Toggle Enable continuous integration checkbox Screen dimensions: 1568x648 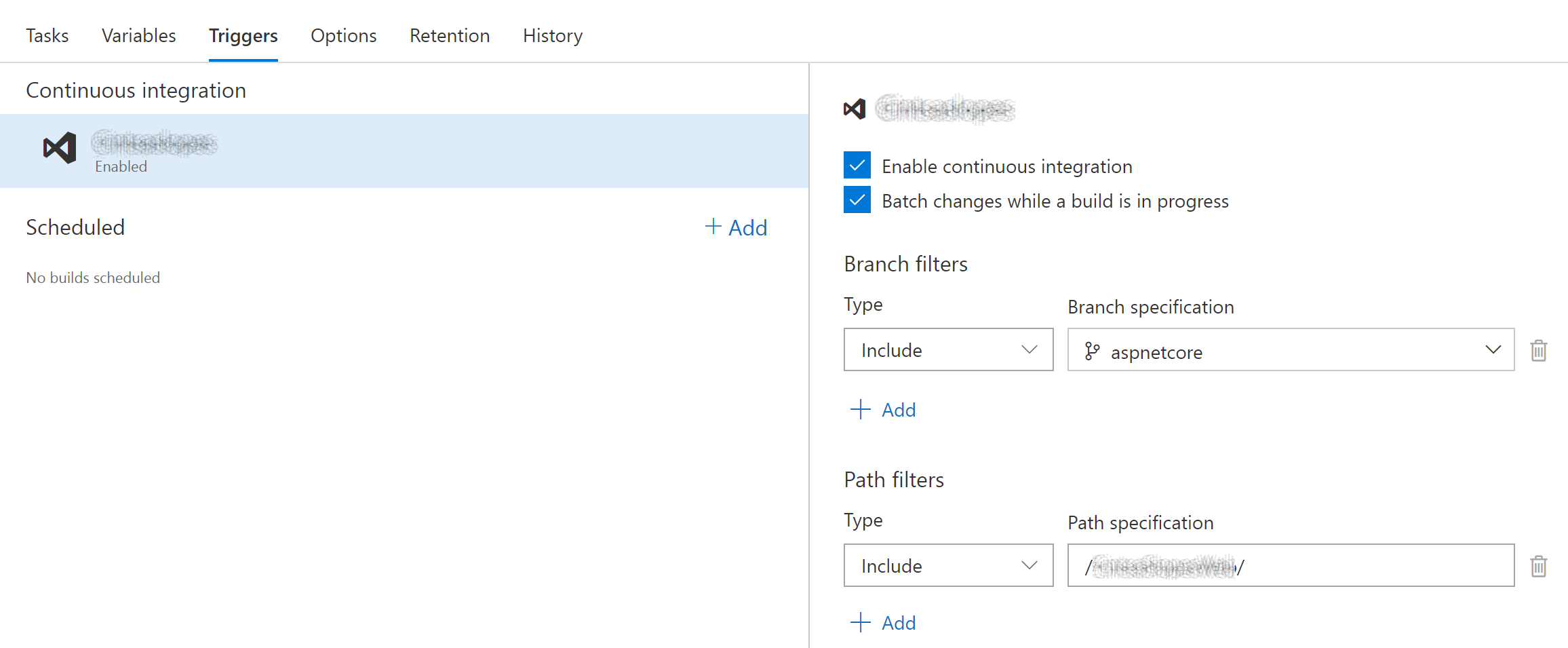tap(857, 165)
